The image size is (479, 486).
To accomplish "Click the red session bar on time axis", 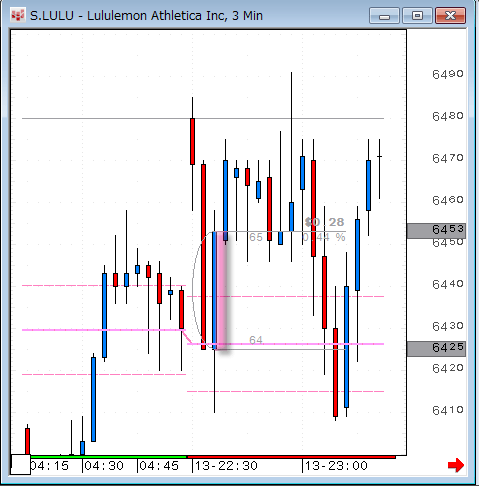I will [291, 457].
